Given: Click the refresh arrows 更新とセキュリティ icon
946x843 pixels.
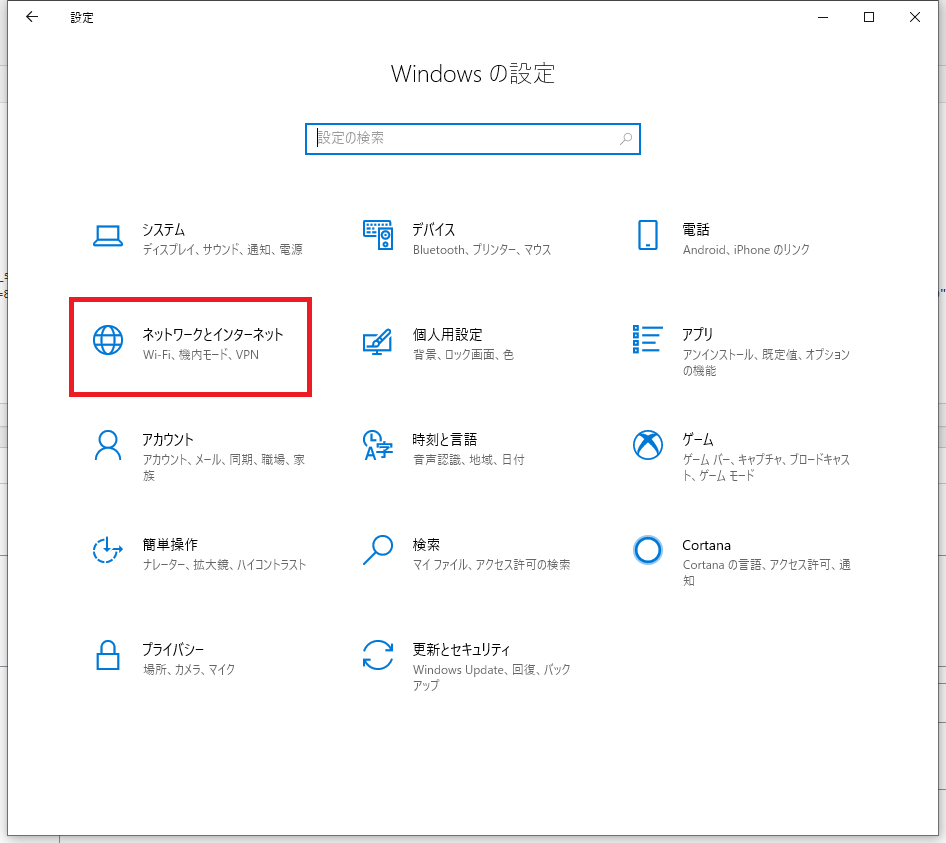Looking at the screenshot, I should pyautogui.click(x=378, y=655).
